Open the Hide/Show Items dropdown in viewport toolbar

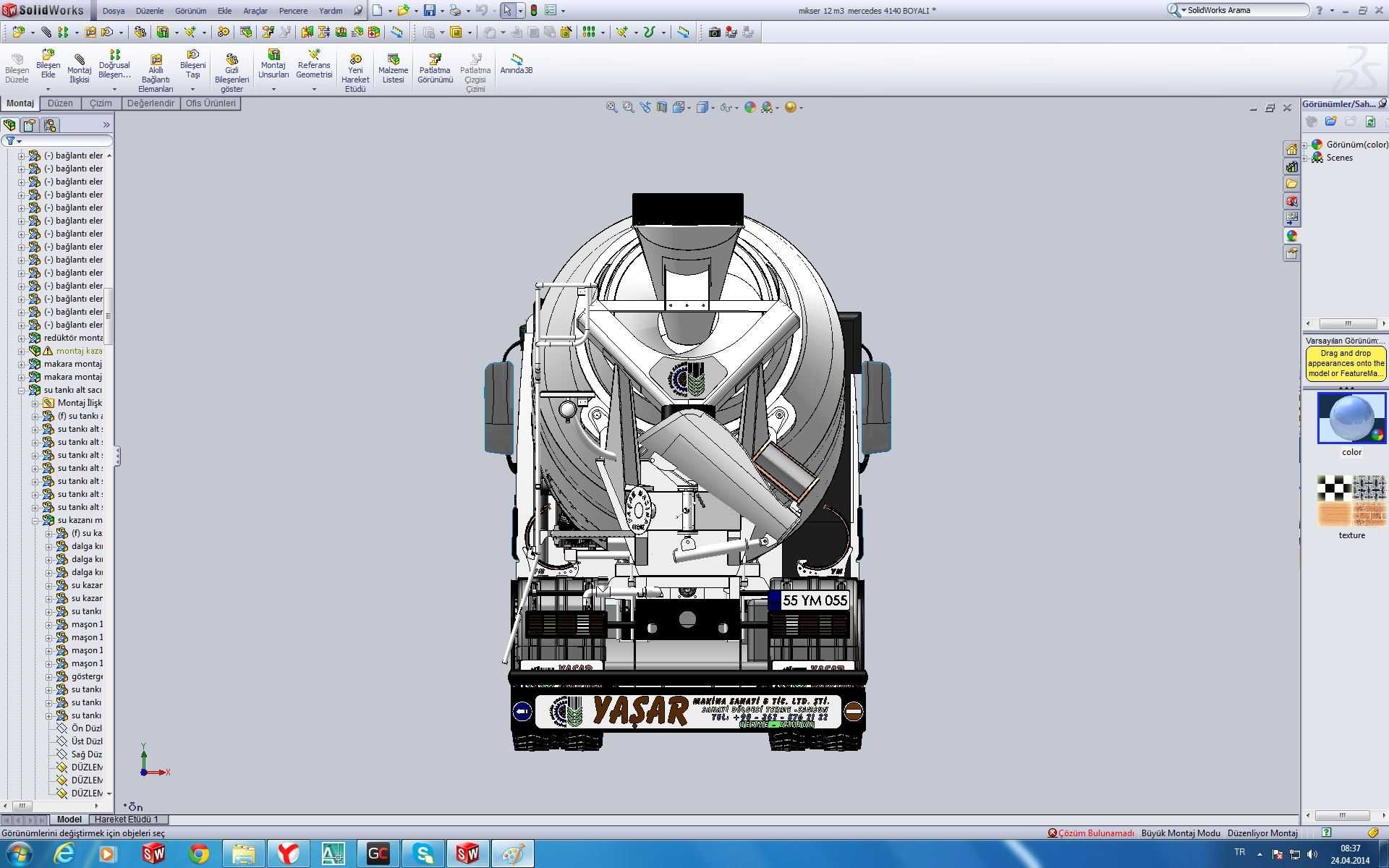coord(736,108)
